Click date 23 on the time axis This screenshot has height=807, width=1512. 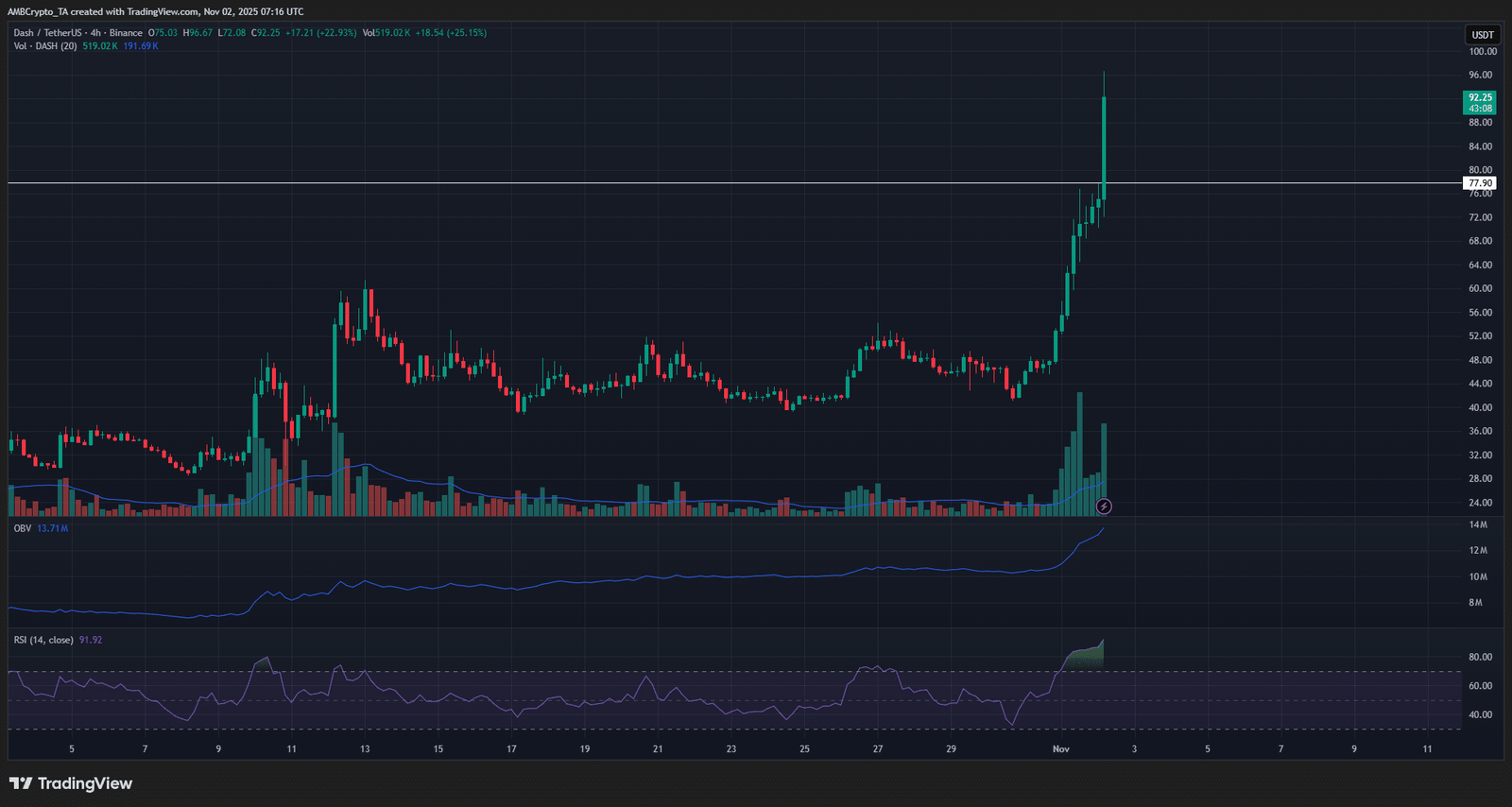pyautogui.click(x=731, y=749)
